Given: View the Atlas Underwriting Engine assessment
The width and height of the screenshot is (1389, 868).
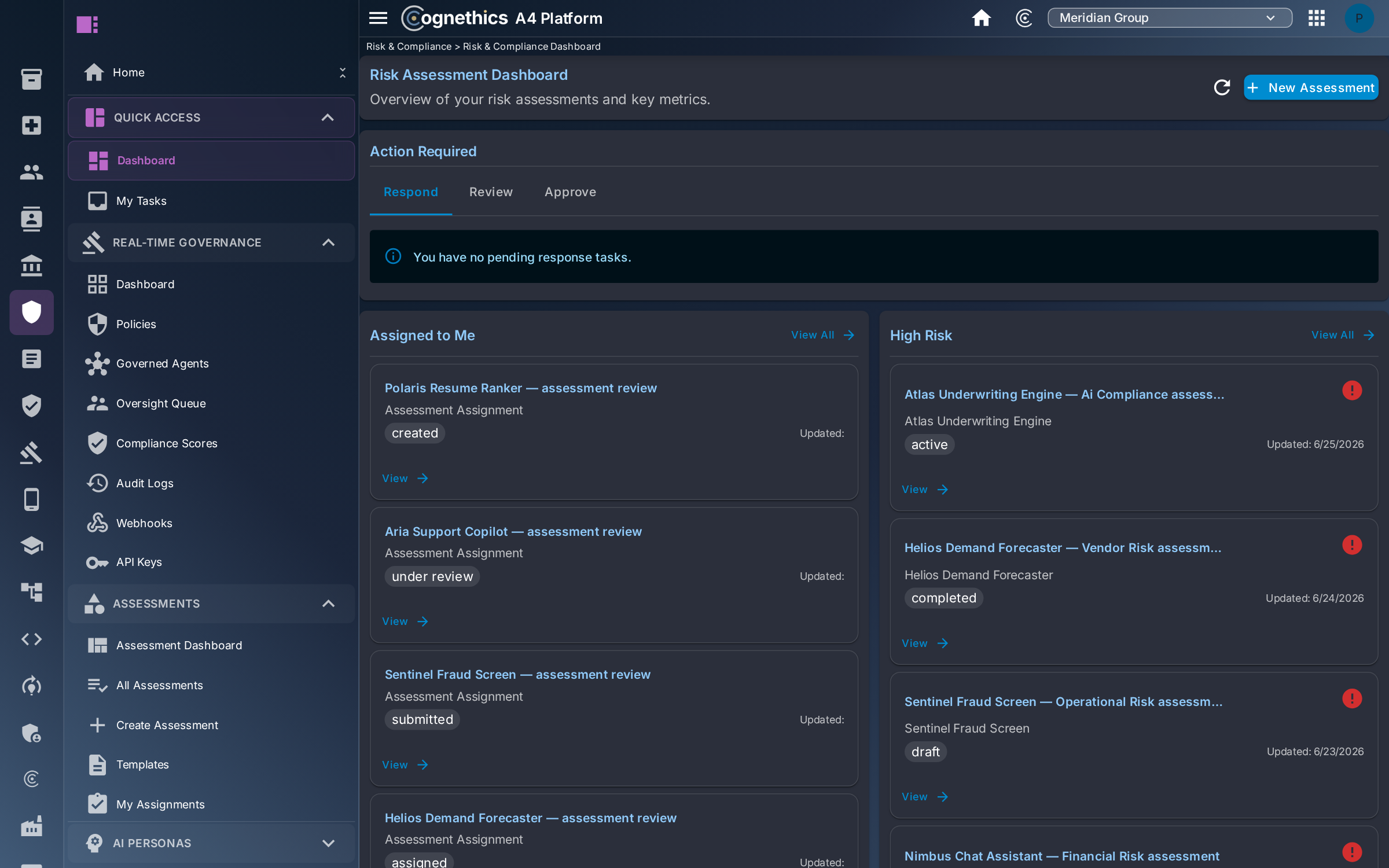Looking at the screenshot, I should point(925,490).
